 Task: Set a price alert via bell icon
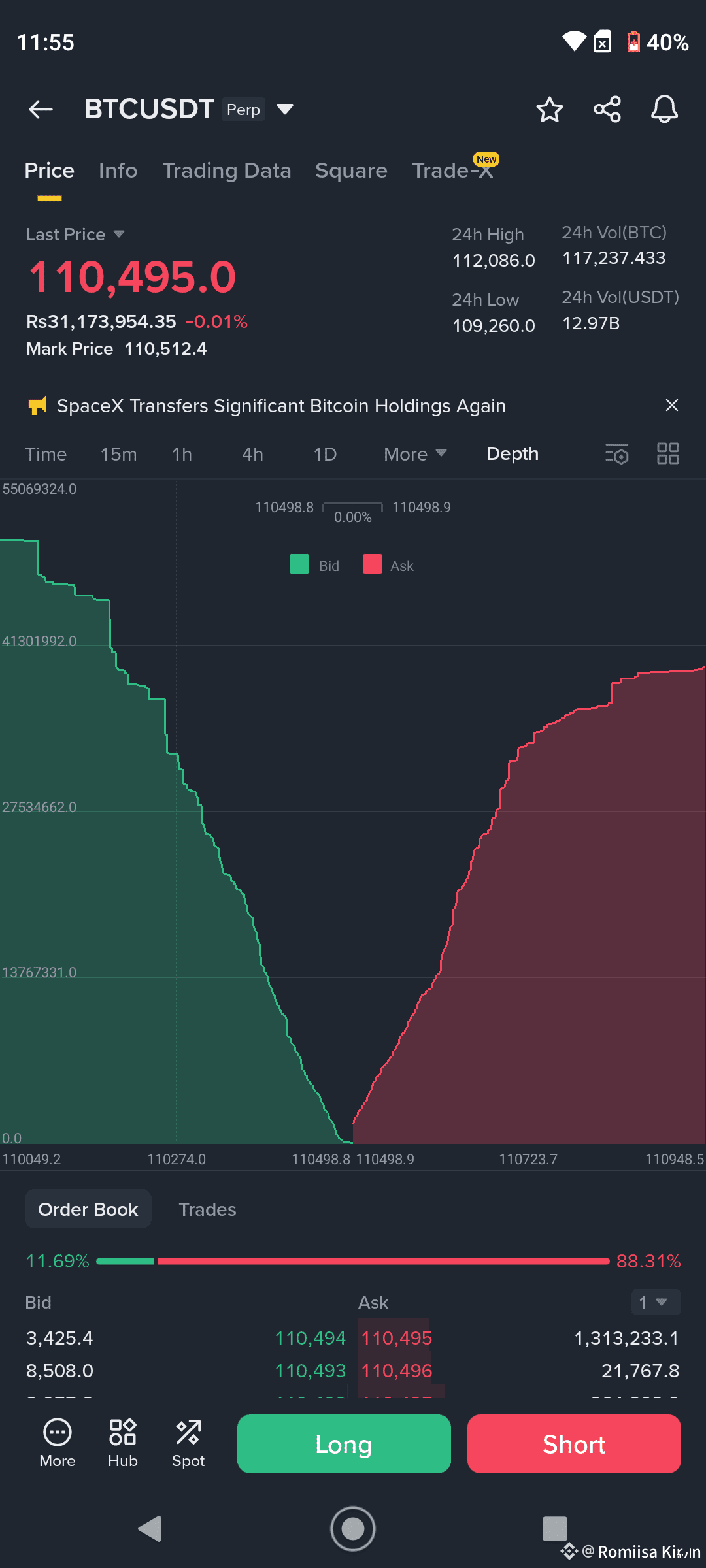click(x=664, y=109)
